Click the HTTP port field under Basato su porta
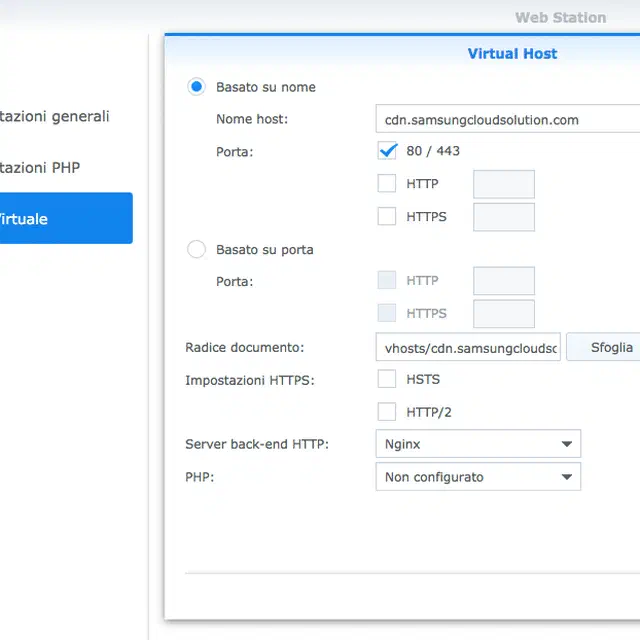 tap(504, 281)
